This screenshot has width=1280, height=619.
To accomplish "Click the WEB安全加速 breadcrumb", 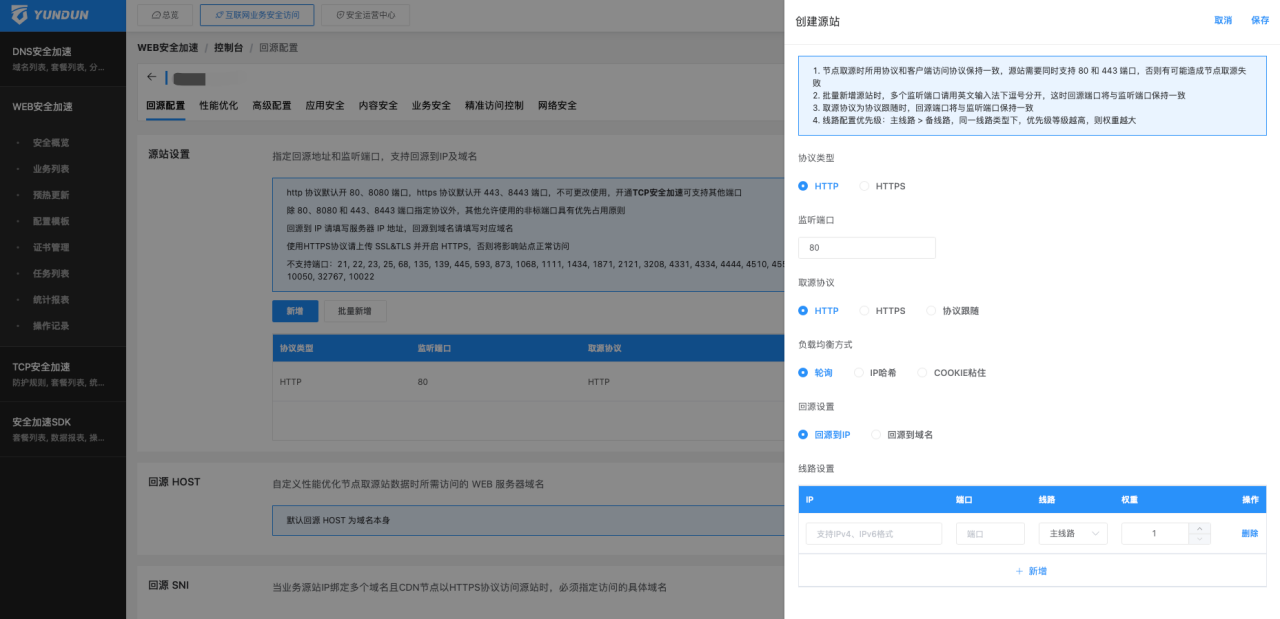I will (167, 47).
